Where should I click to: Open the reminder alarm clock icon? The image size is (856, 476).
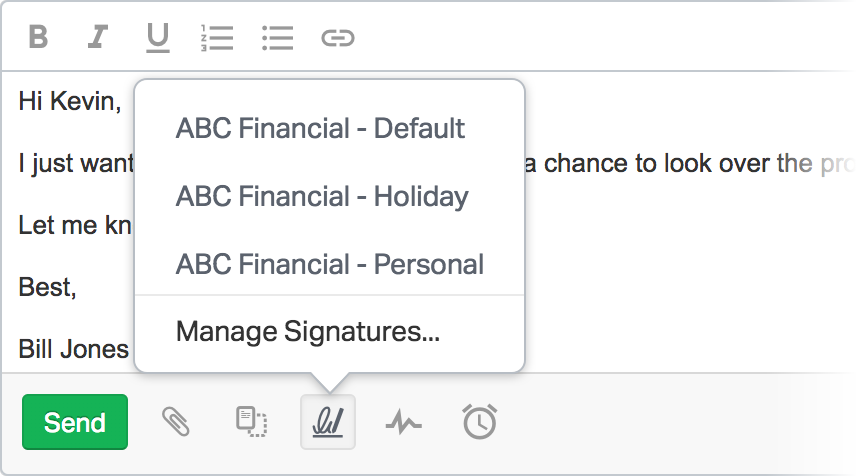point(480,421)
